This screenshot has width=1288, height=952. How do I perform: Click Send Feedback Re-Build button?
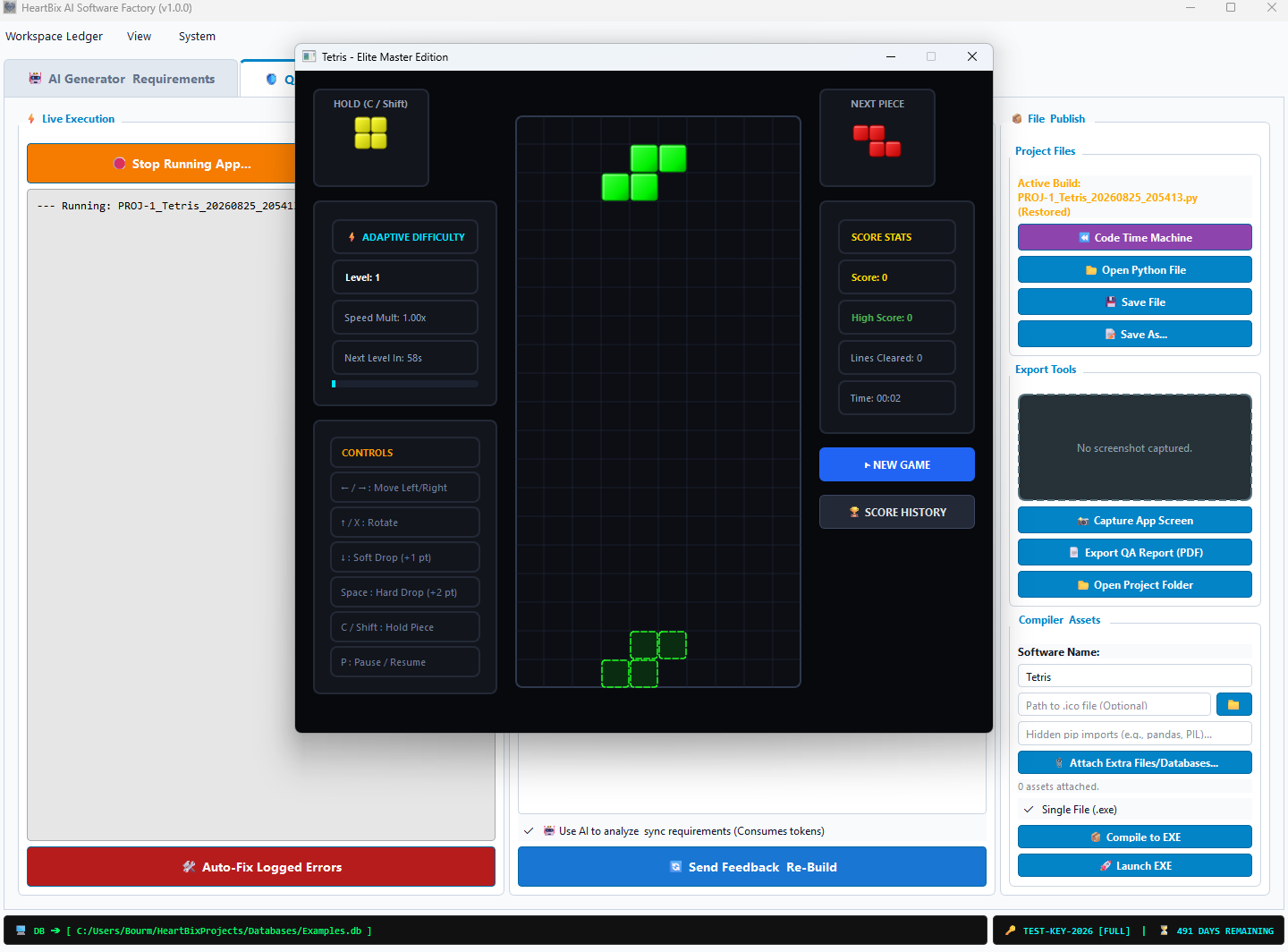coord(752,867)
